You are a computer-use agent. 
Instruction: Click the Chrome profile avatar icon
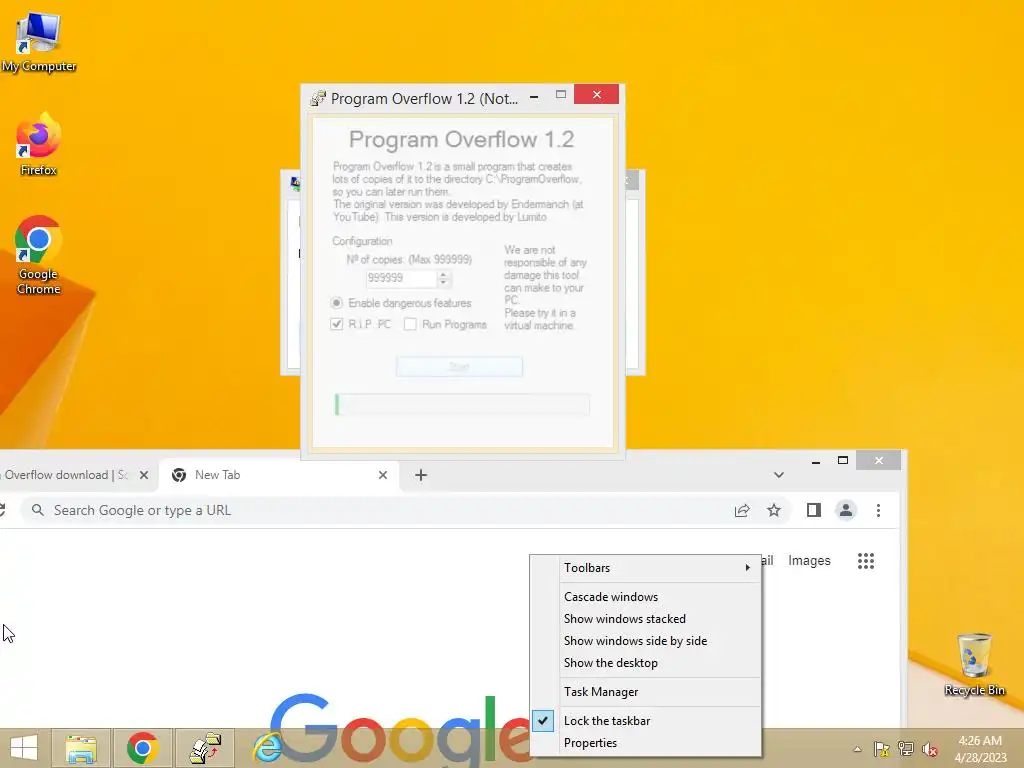[x=846, y=510]
